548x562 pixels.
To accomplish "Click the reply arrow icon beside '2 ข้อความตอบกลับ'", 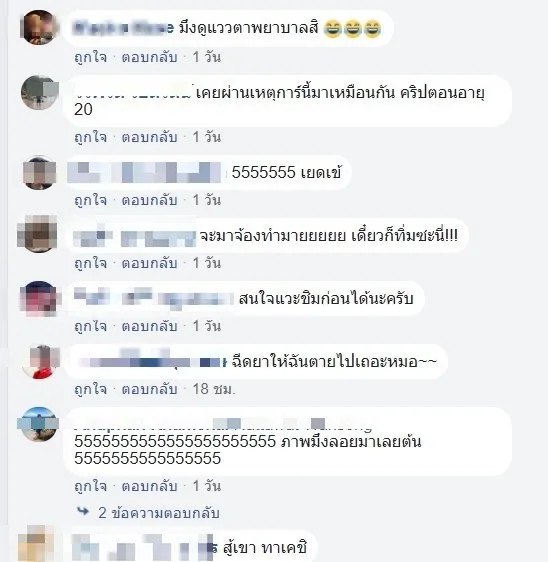I will [x=83, y=511].
